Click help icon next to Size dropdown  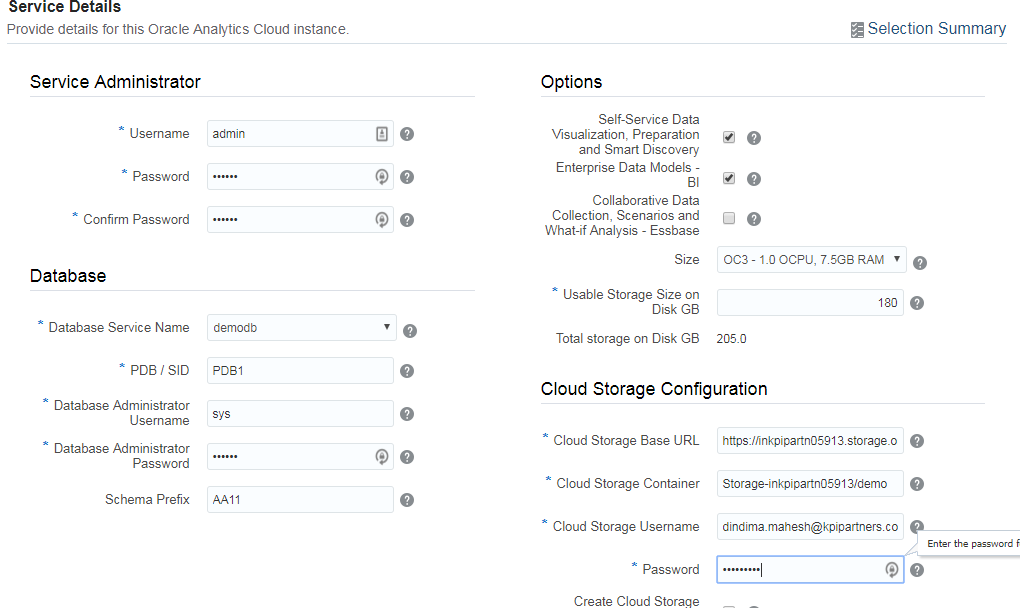920,263
